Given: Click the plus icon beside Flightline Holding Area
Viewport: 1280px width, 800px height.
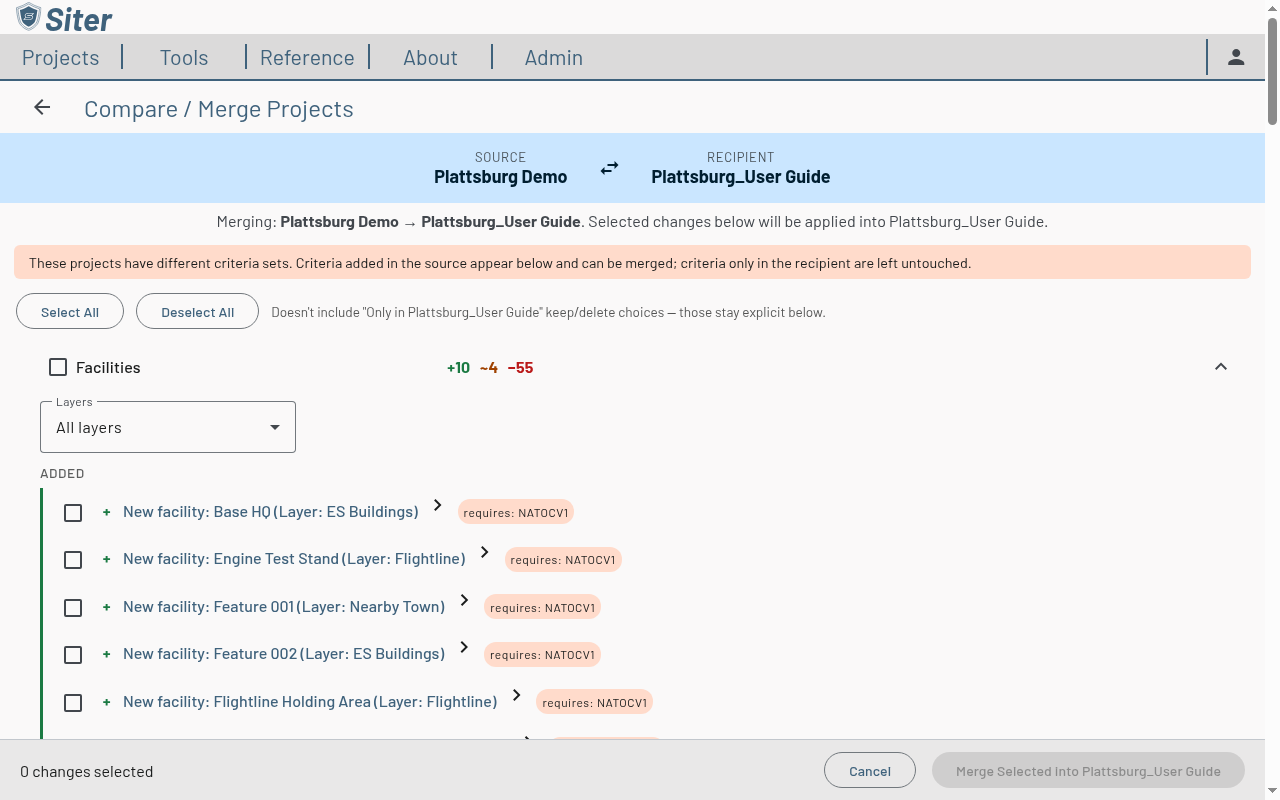Looking at the screenshot, I should [x=107, y=702].
